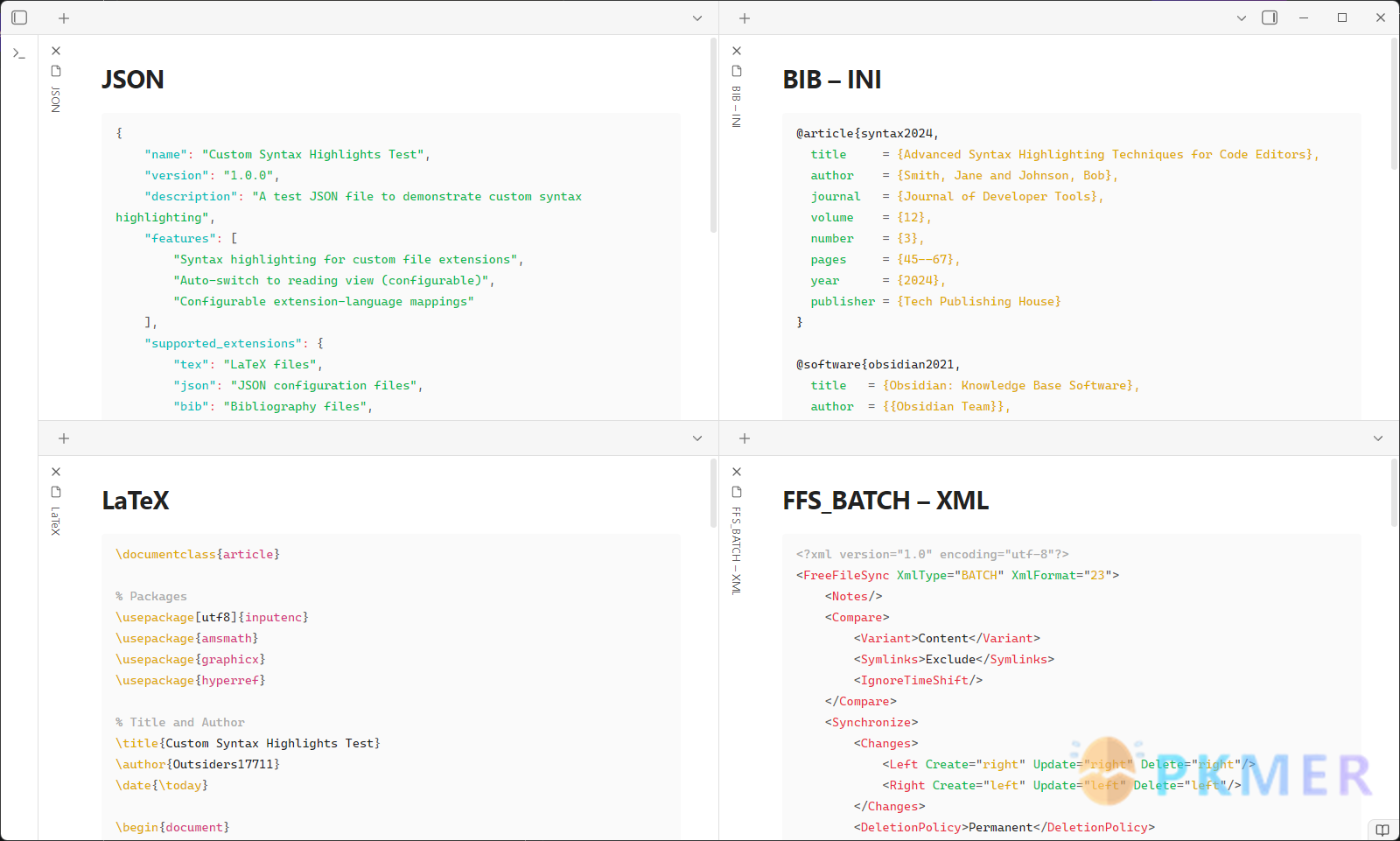Click the JSON tab file icon
This screenshot has height=841, width=1400.
(x=56, y=71)
